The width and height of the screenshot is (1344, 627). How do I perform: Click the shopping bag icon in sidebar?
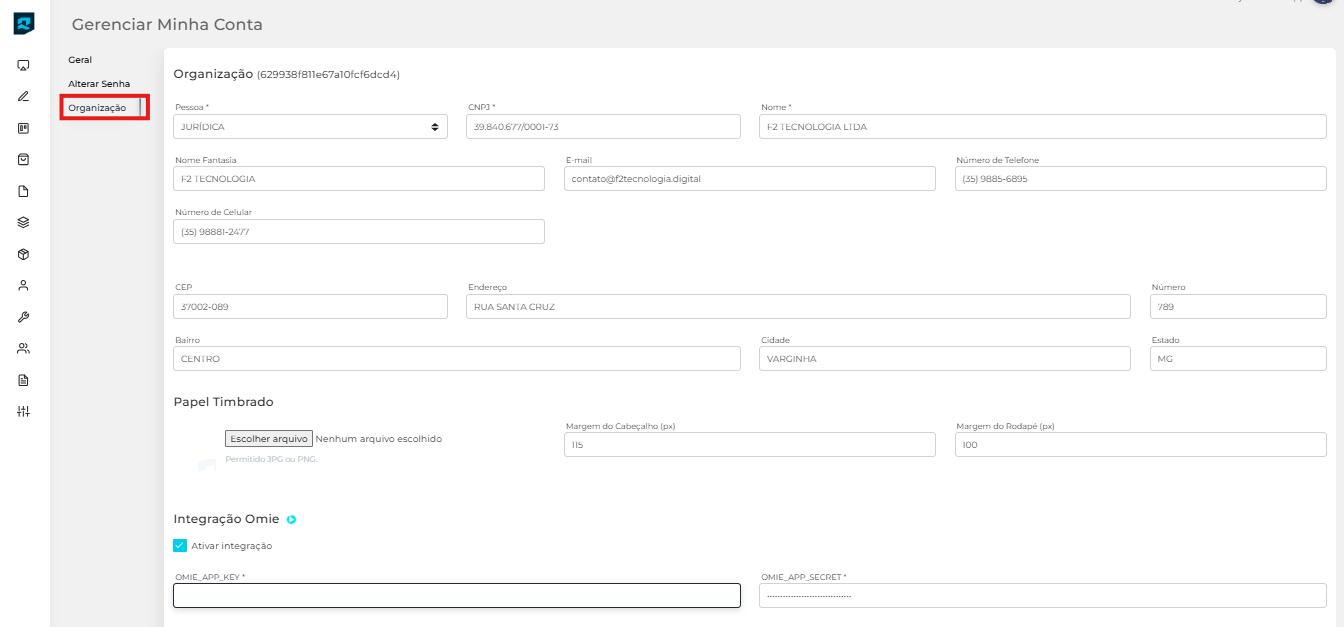click(x=24, y=159)
